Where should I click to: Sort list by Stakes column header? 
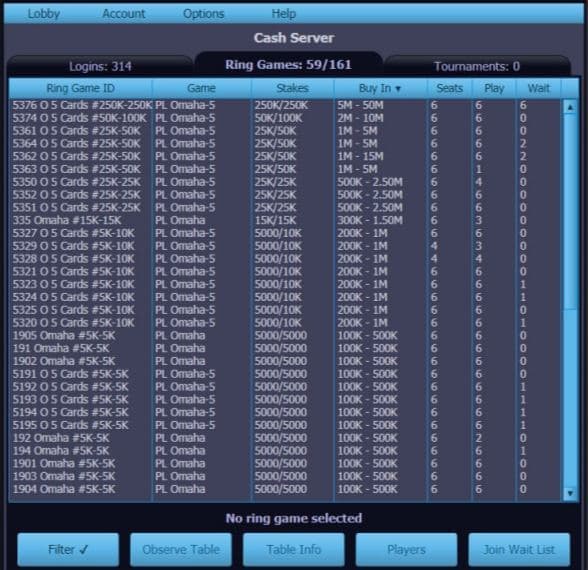click(292, 88)
